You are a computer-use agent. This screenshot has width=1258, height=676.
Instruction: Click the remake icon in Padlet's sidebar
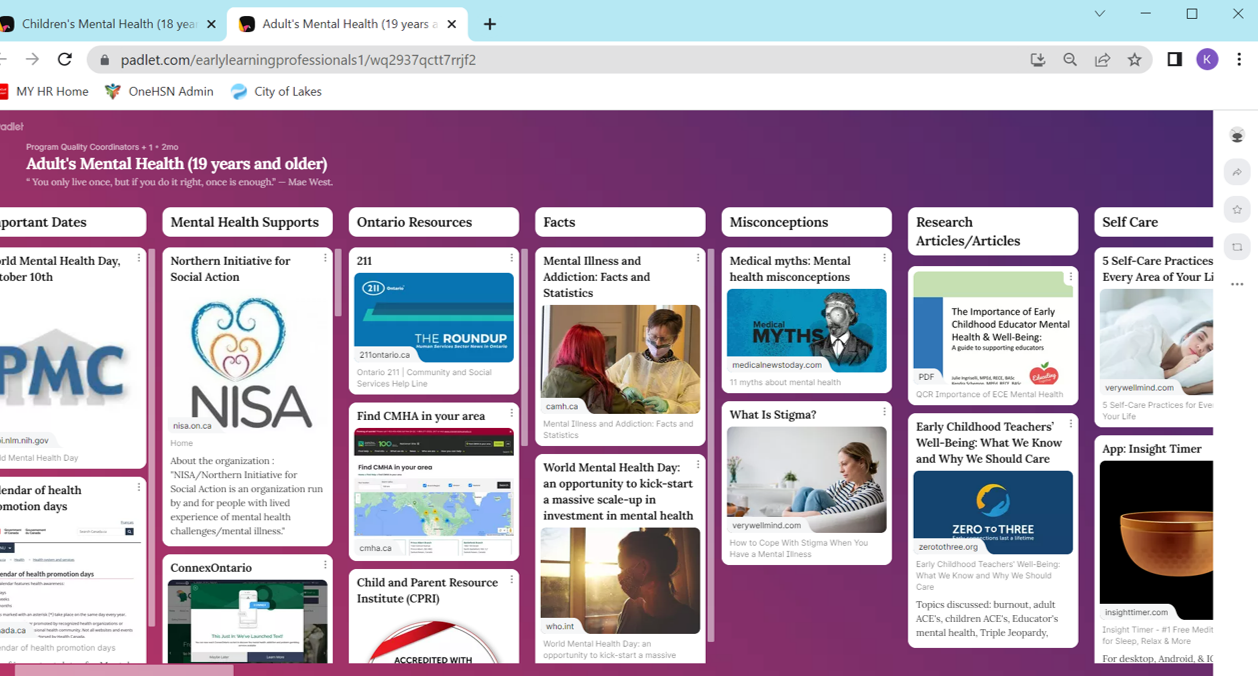click(x=1237, y=247)
